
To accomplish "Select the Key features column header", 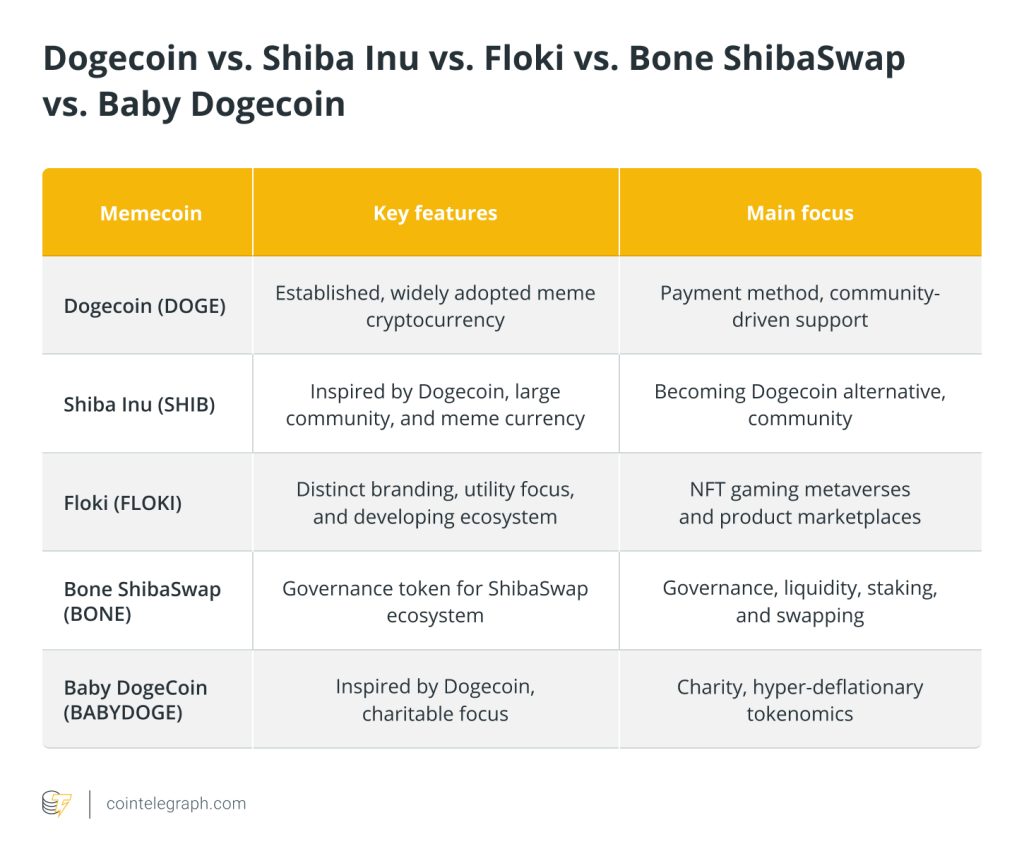I will [x=435, y=213].
